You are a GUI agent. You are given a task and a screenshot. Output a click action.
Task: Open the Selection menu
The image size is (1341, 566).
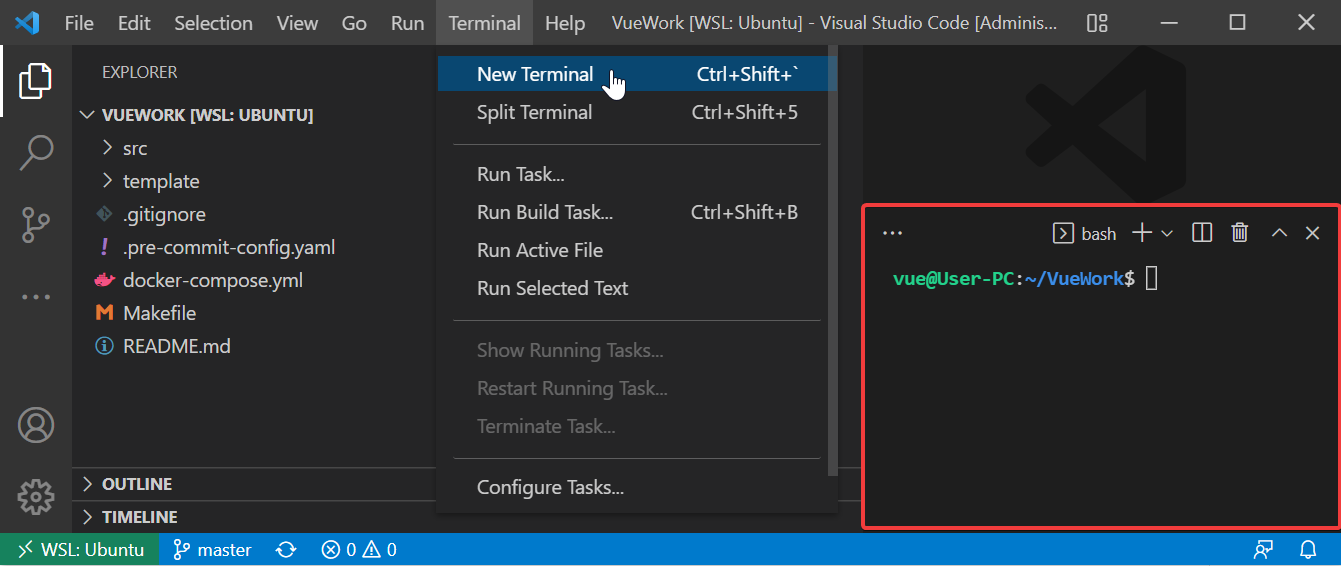point(213,22)
